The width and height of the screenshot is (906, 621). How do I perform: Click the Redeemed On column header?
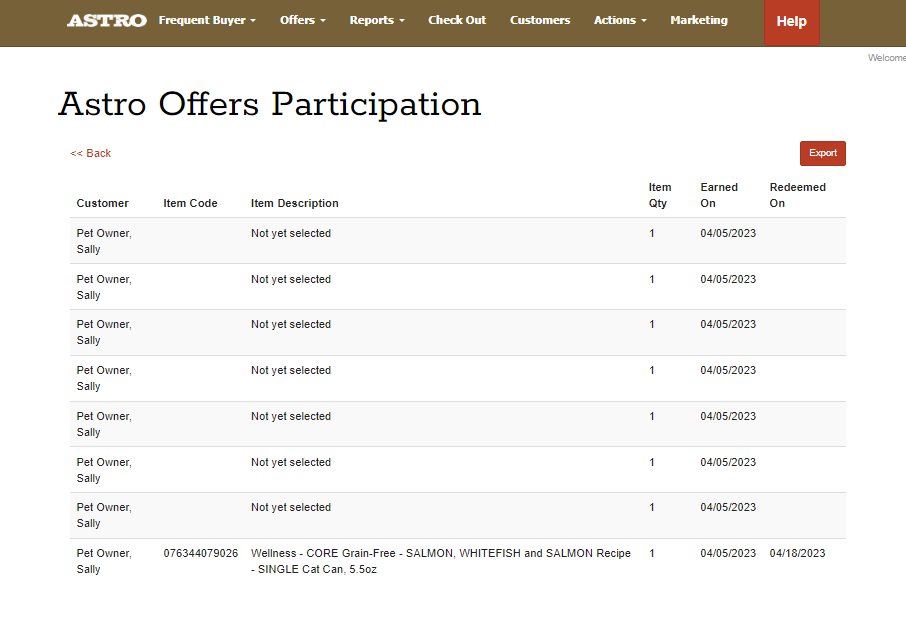[797, 195]
